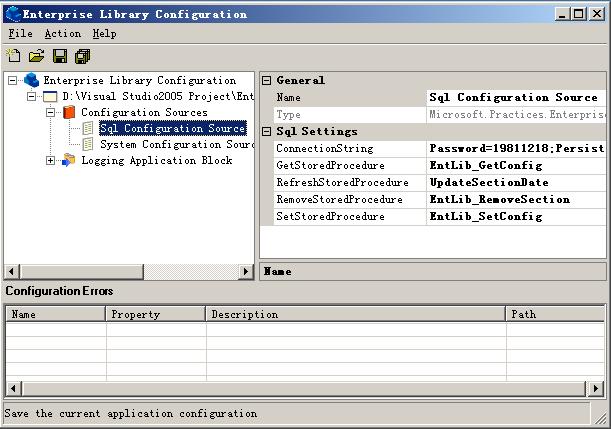This screenshot has width=611, height=429.
Task: Click the Configuration Sources node icon
Action: (69, 112)
